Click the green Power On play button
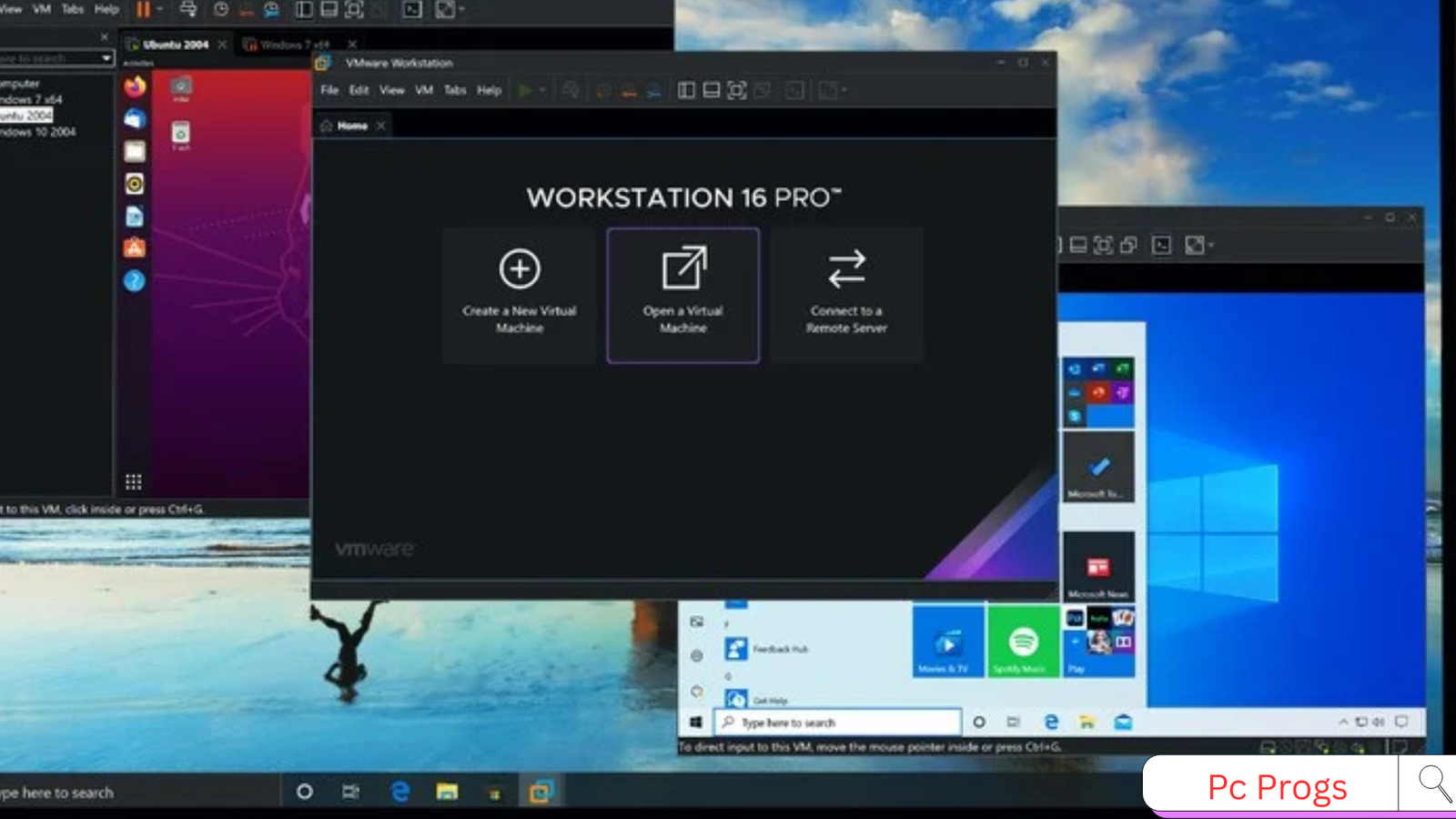This screenshot has height=819, width=1456. click(525, 90)
